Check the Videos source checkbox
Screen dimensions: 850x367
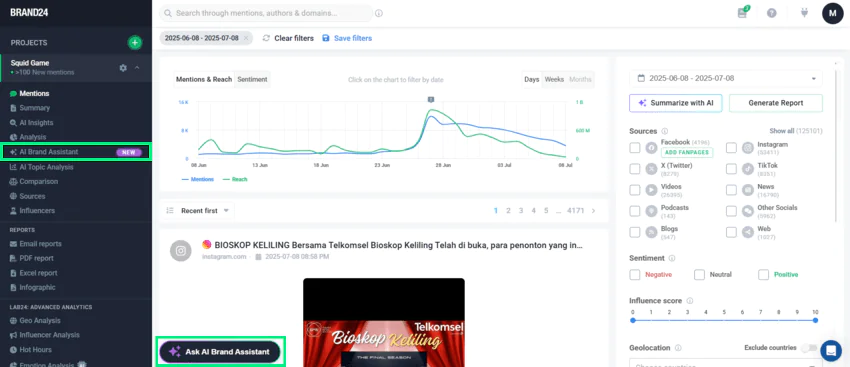coord(635,190)
